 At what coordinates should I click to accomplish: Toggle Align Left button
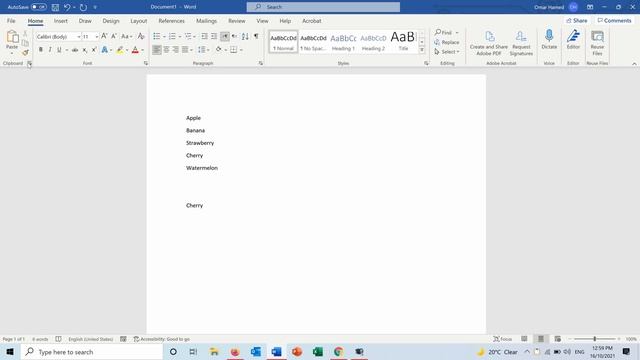click(x=156, y=50)
